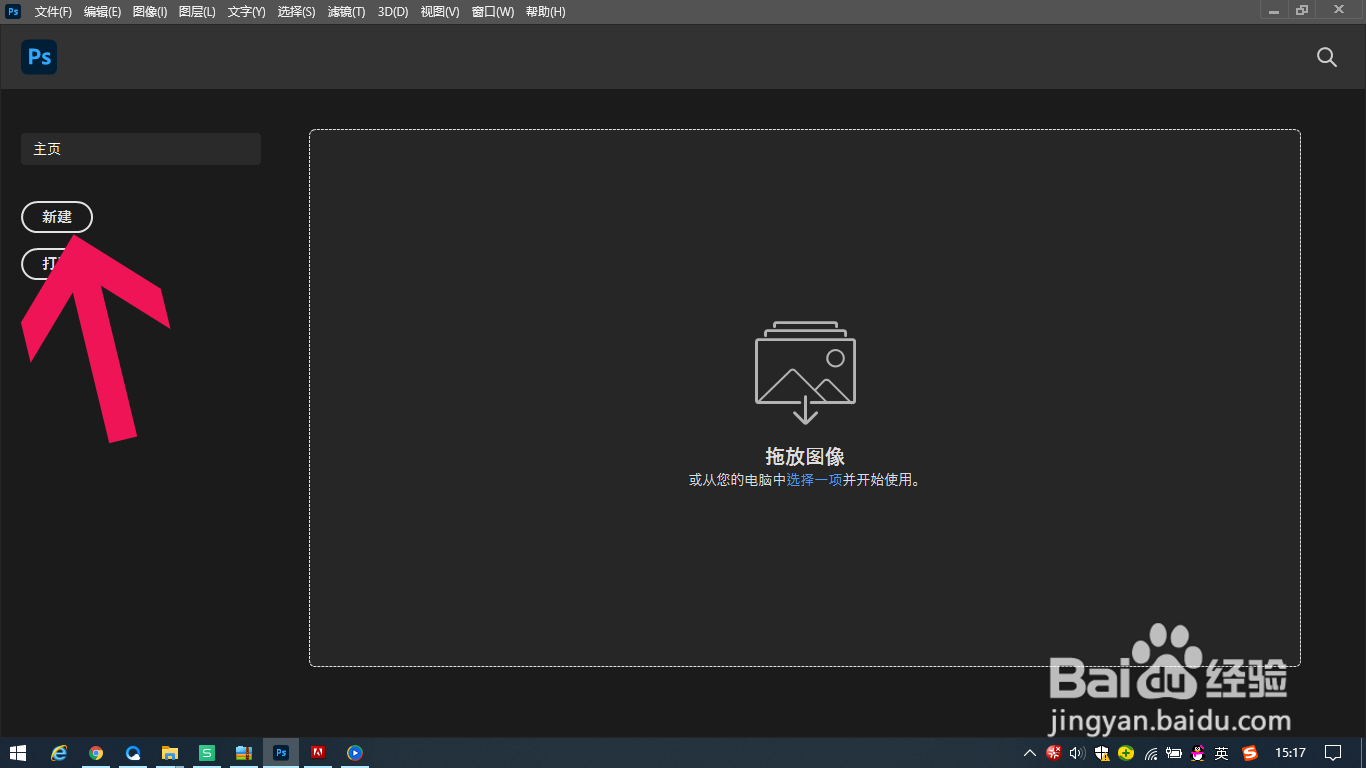The image size is (1366, 768).
Task: Open the red Adobe taskbar icon
Action: pos(318,753)
